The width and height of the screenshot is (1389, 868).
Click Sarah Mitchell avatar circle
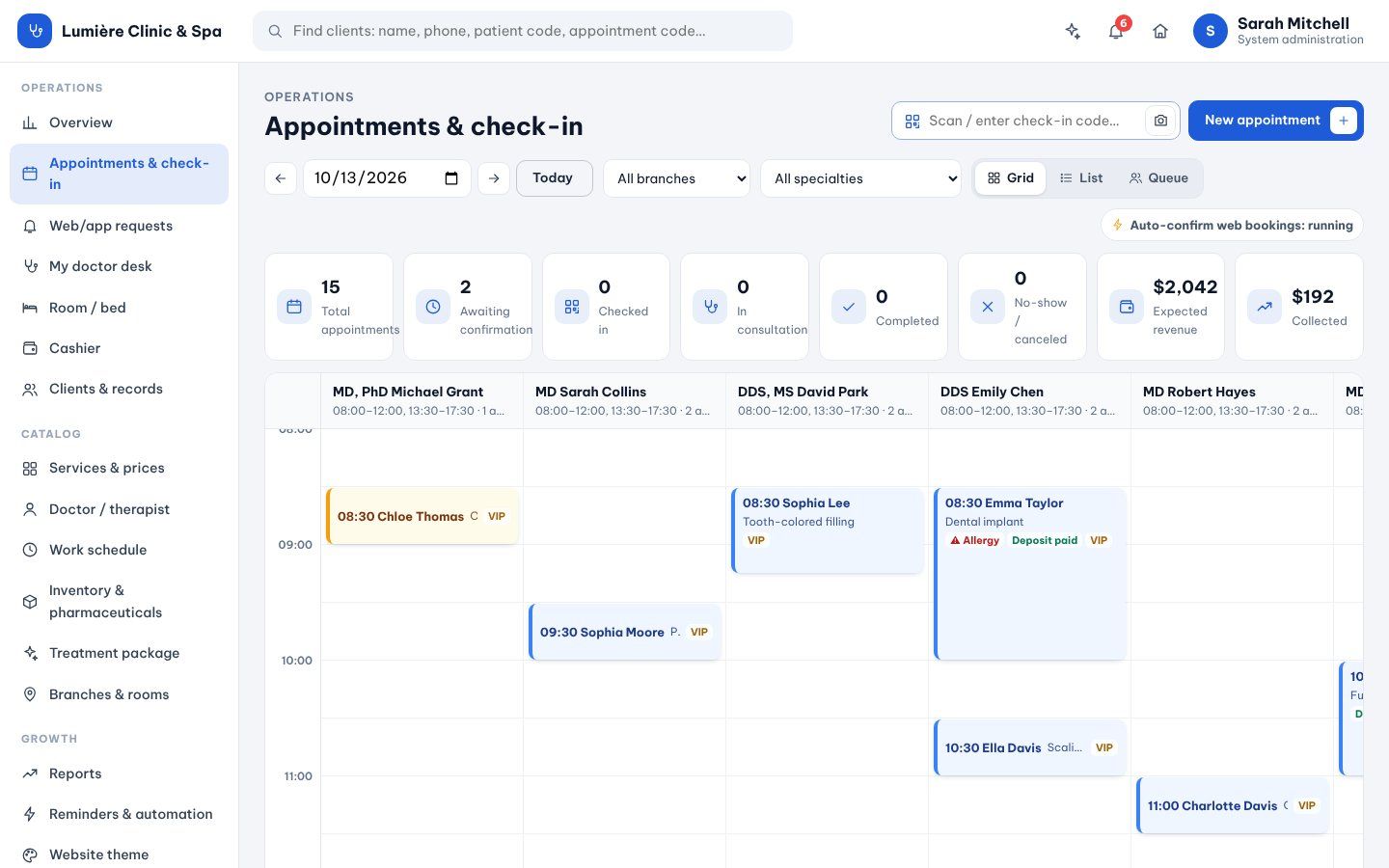[x=1211, y=31]
